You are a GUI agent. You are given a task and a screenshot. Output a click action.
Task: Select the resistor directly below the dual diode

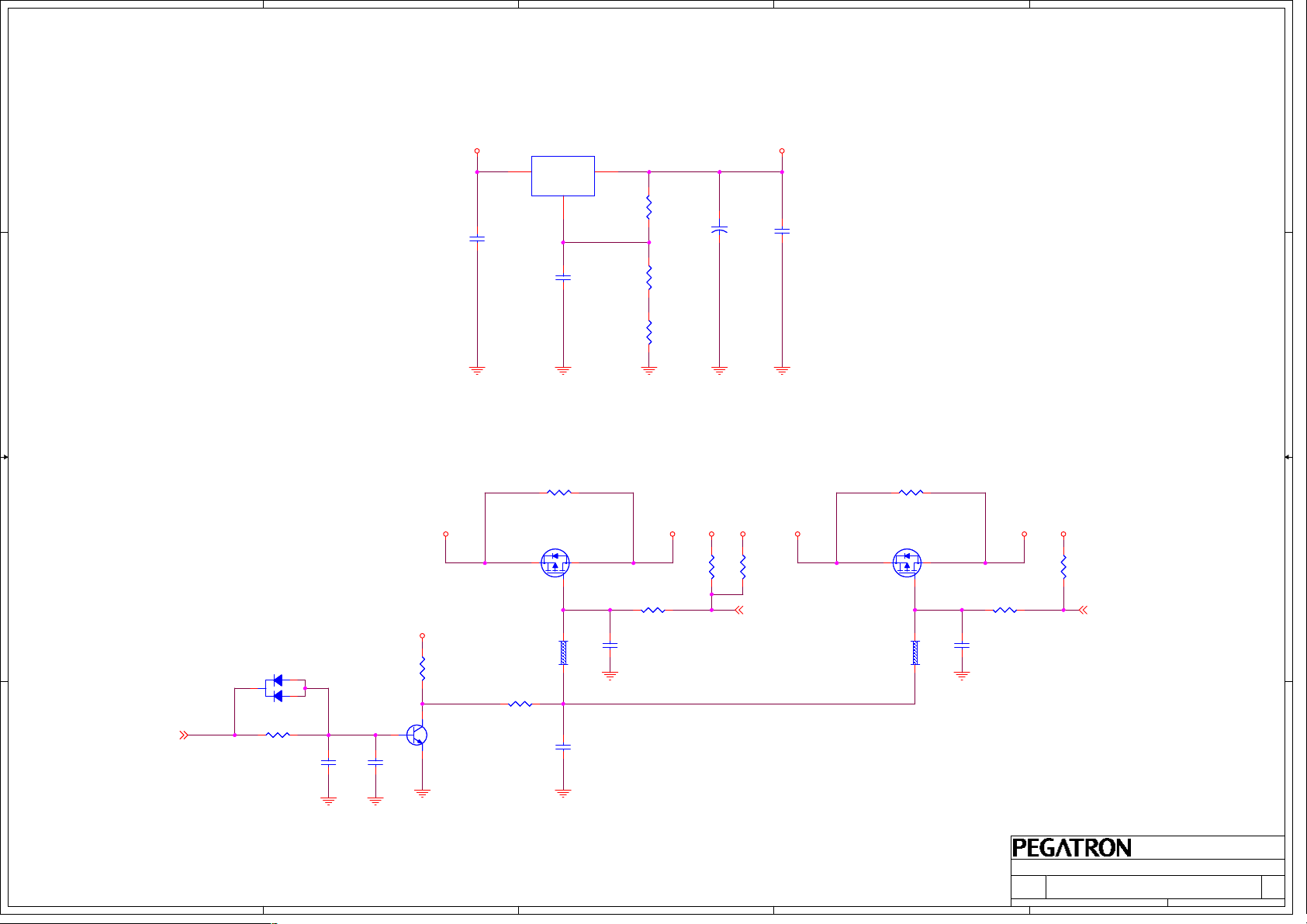[278, 735]
